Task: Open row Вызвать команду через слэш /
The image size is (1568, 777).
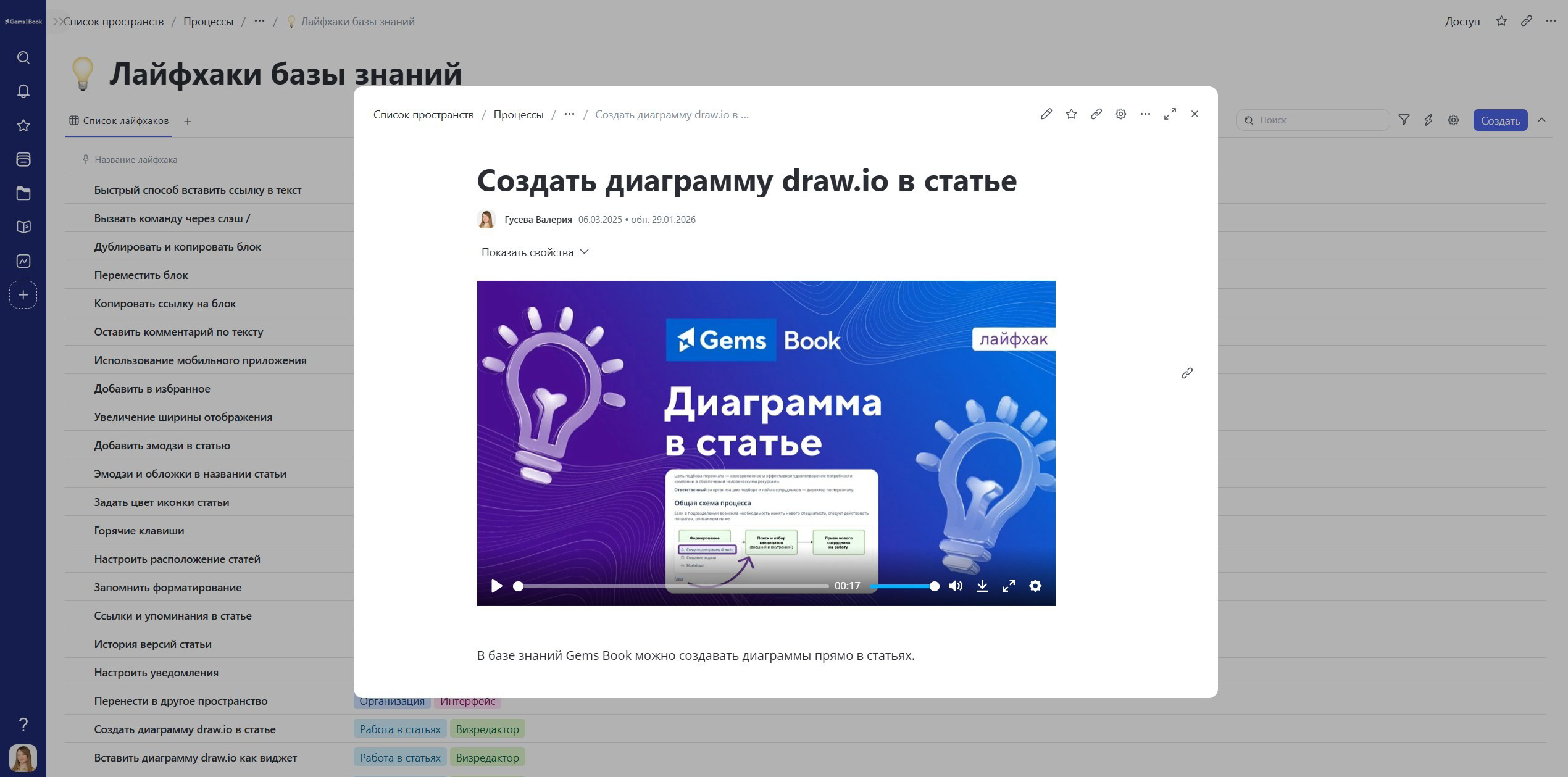Action: (x=172, y=218)
